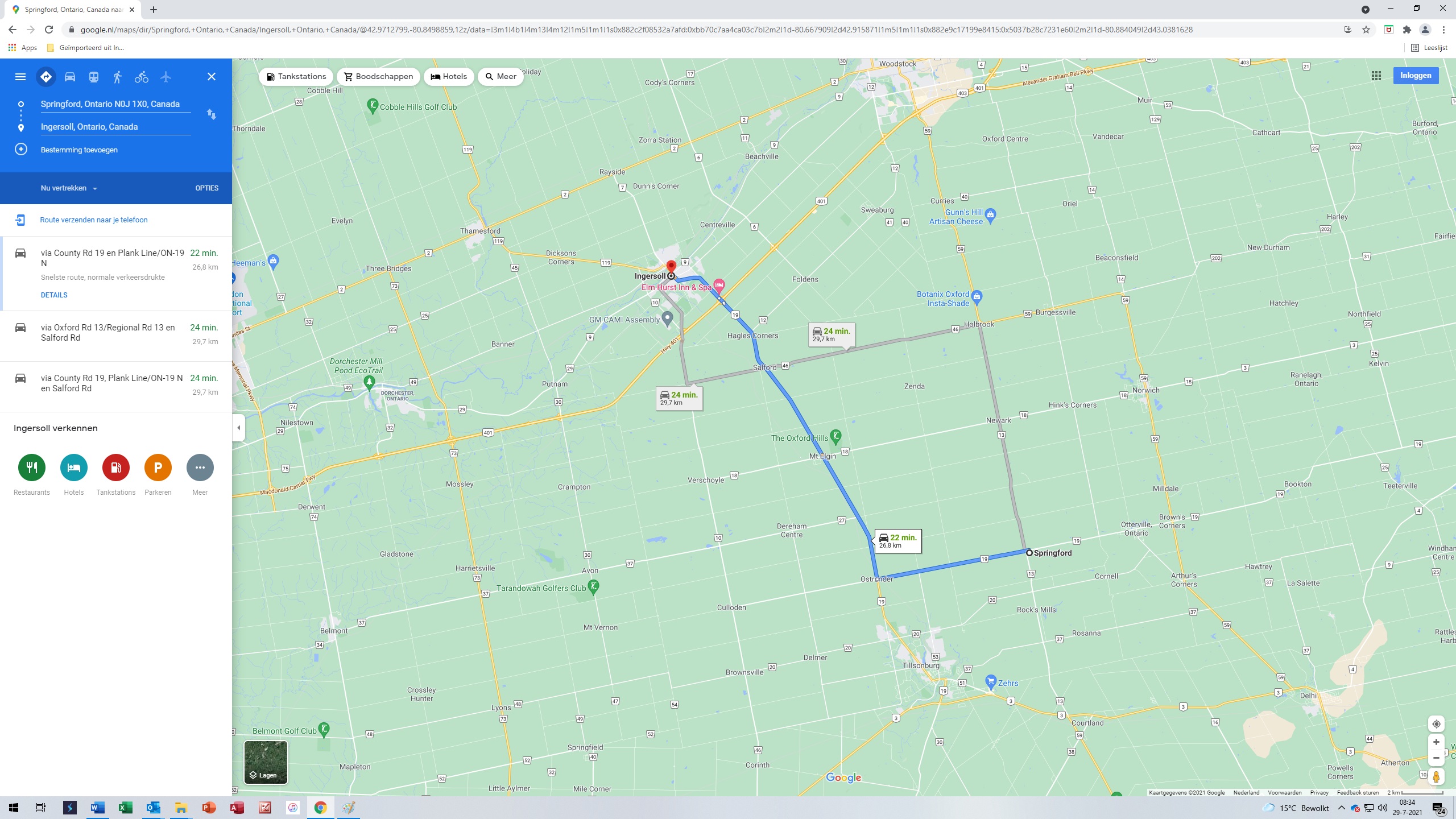Show my current location
Viewport: 1456px width, 819px height.
(x=1436, y=724)
